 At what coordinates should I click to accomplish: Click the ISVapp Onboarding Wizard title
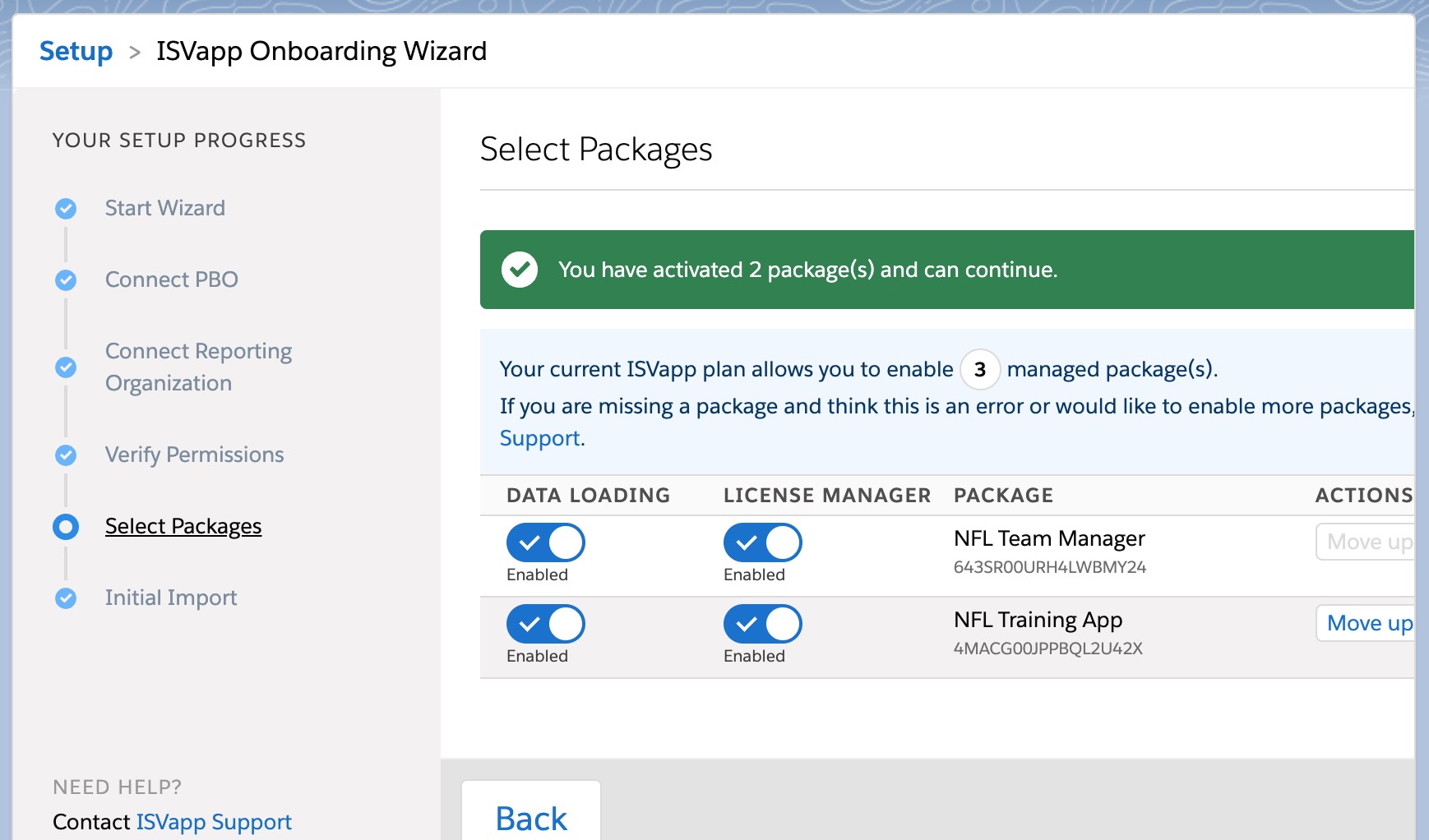point(321,51)
